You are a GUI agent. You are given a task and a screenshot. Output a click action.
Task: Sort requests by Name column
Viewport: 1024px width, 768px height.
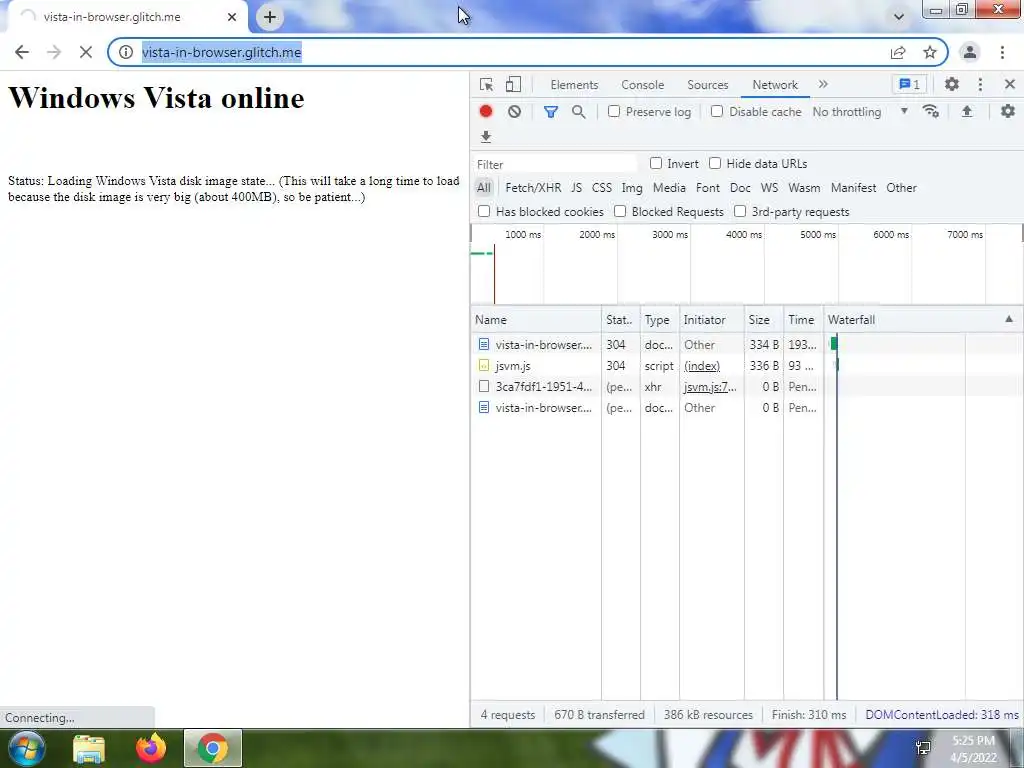click(x=536, y=319)
